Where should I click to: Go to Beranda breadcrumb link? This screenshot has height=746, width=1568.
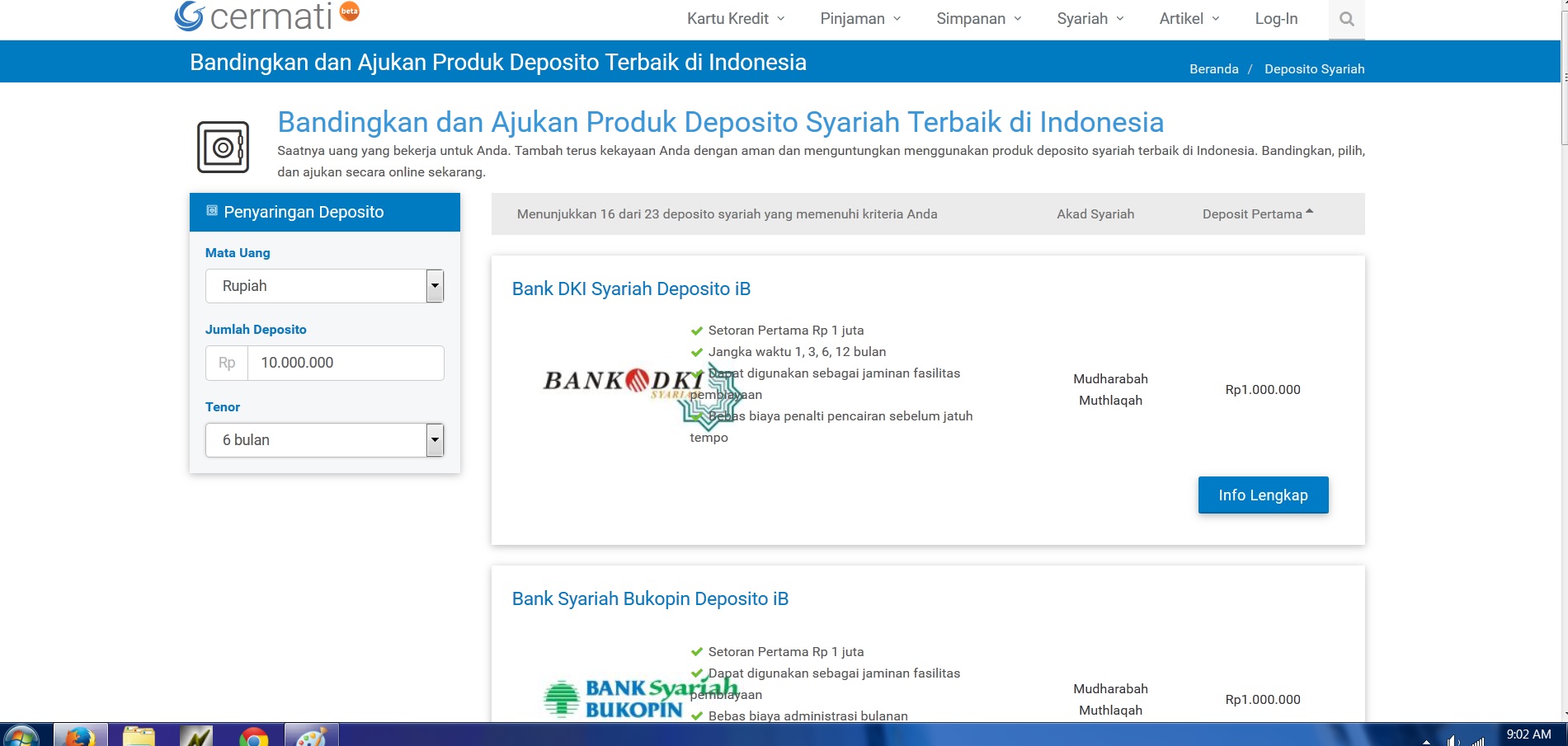pos(1213,69)
